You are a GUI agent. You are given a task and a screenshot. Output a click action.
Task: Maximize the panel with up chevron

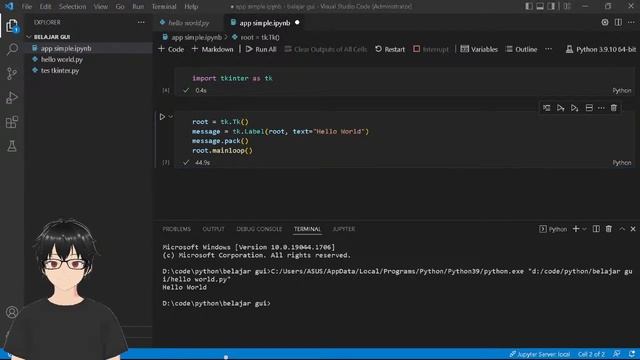622,229
